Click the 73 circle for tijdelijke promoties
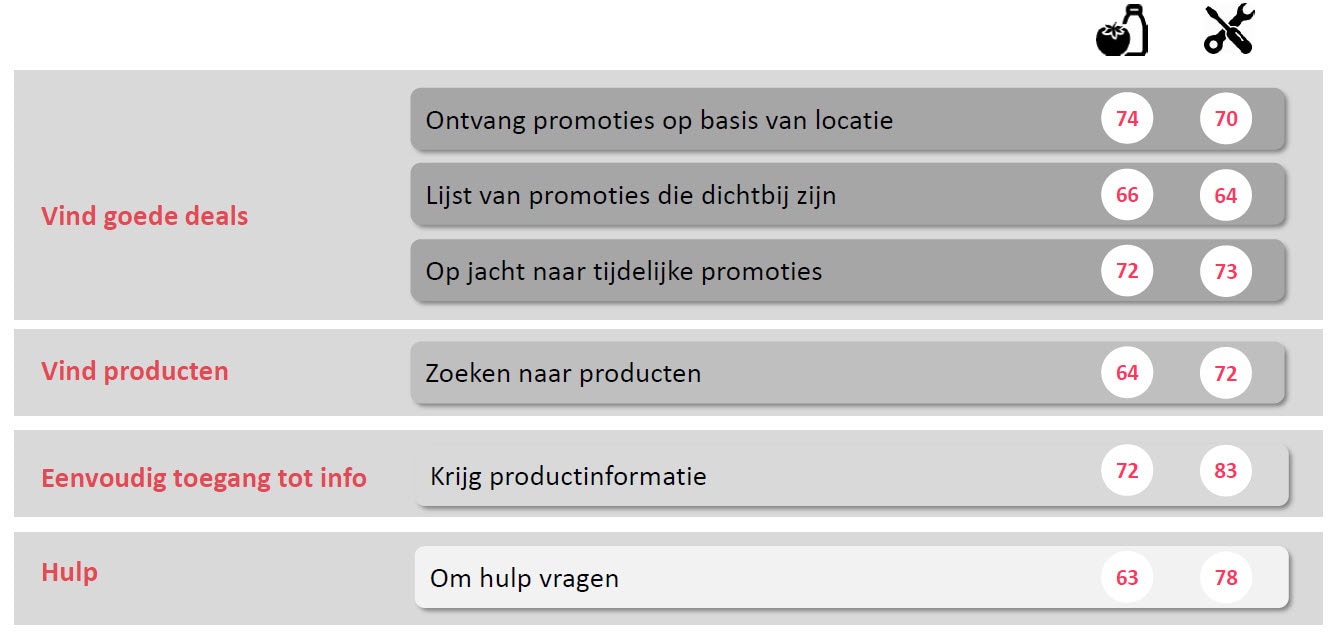 point(1226,272)
